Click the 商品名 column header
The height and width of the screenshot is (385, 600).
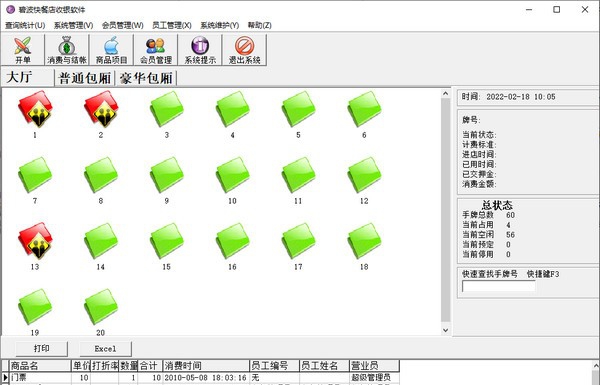(x=40, y=365)
